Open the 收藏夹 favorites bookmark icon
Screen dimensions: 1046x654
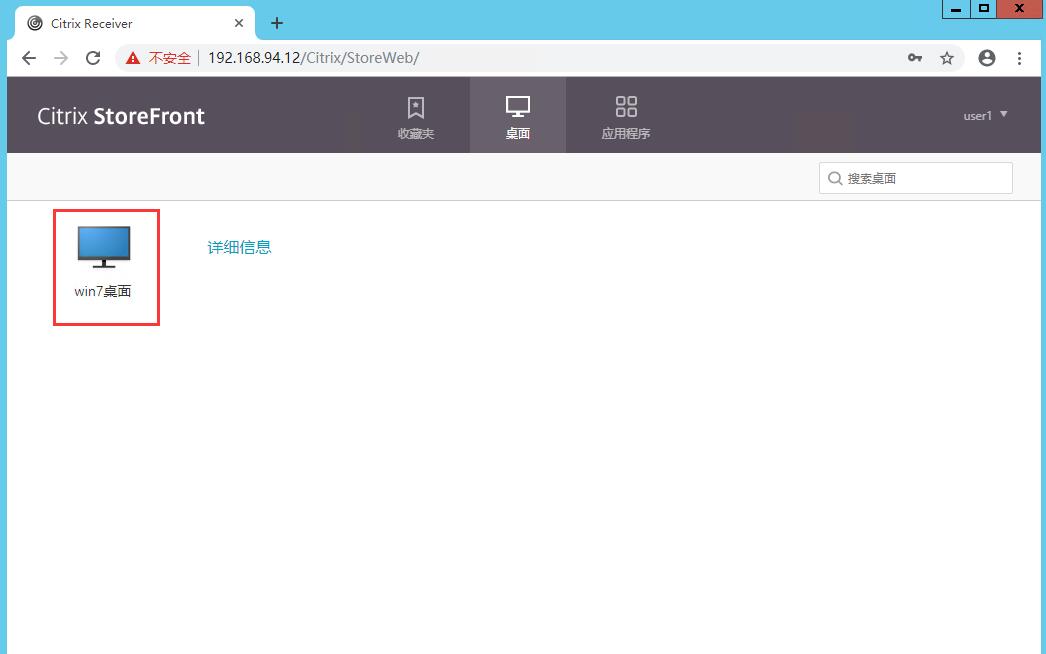click(x=415, y=114)
